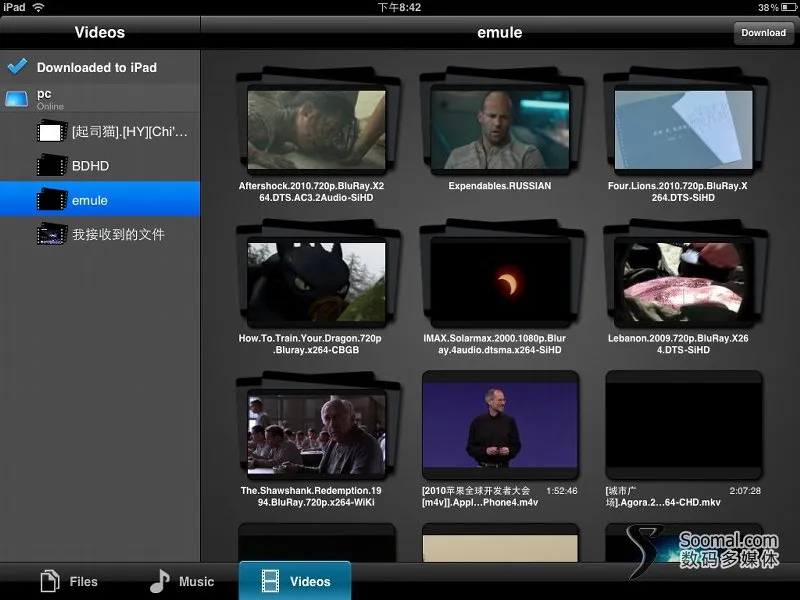
Task: Click the IMAX.Solarmax.2000.1080p label
Action: 494,344
